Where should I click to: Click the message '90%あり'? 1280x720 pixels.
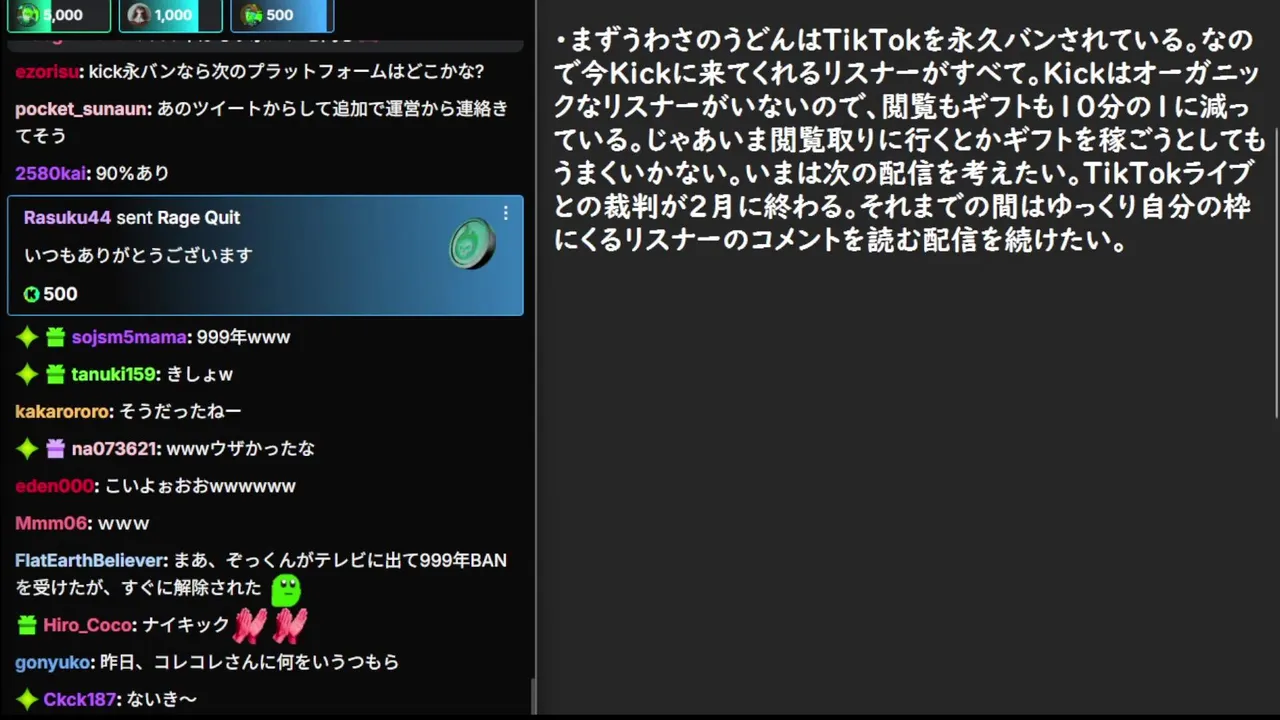pos(132,173)
